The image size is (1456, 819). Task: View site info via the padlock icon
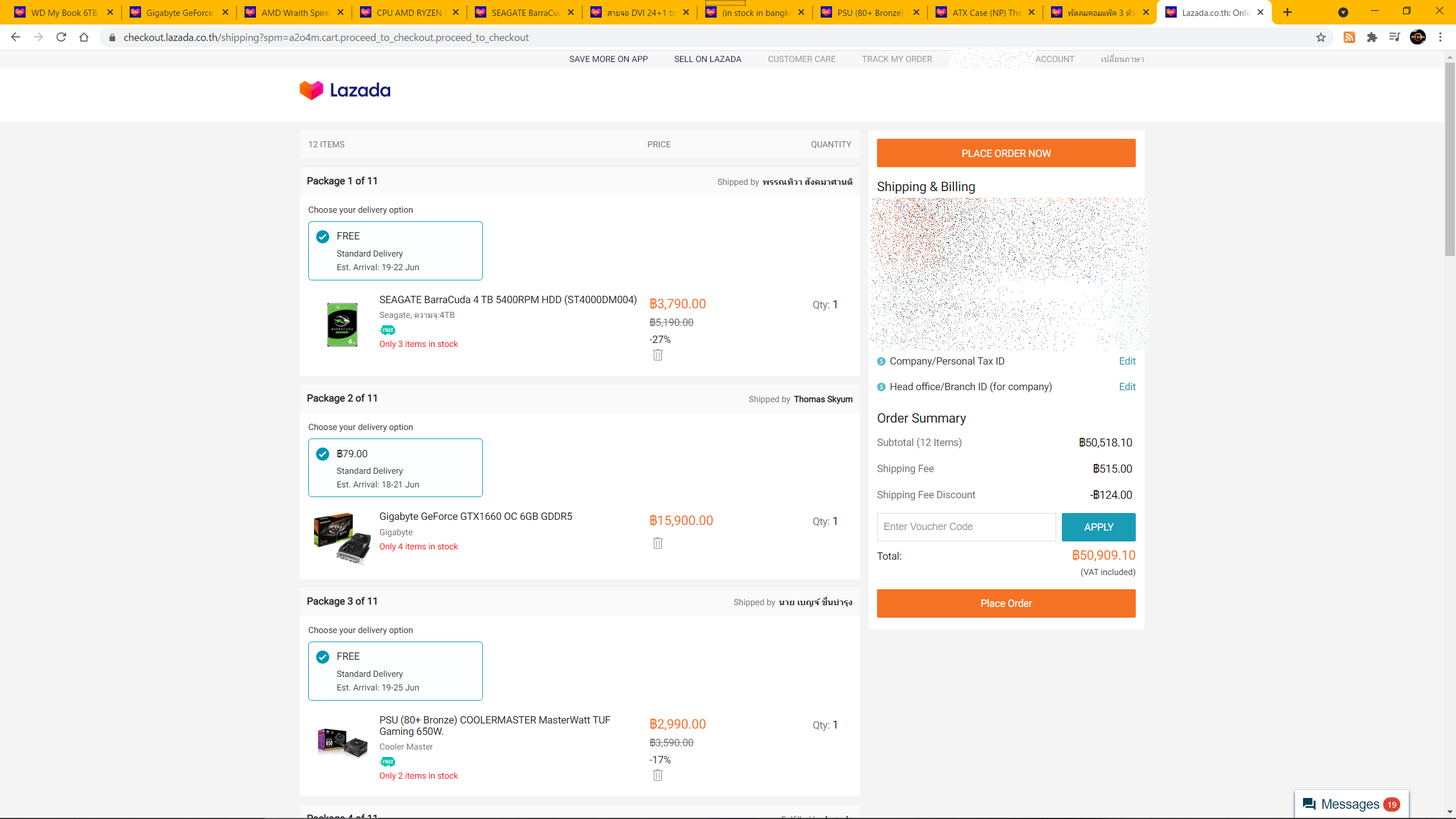pyautogui.click(x=112, y=38)
